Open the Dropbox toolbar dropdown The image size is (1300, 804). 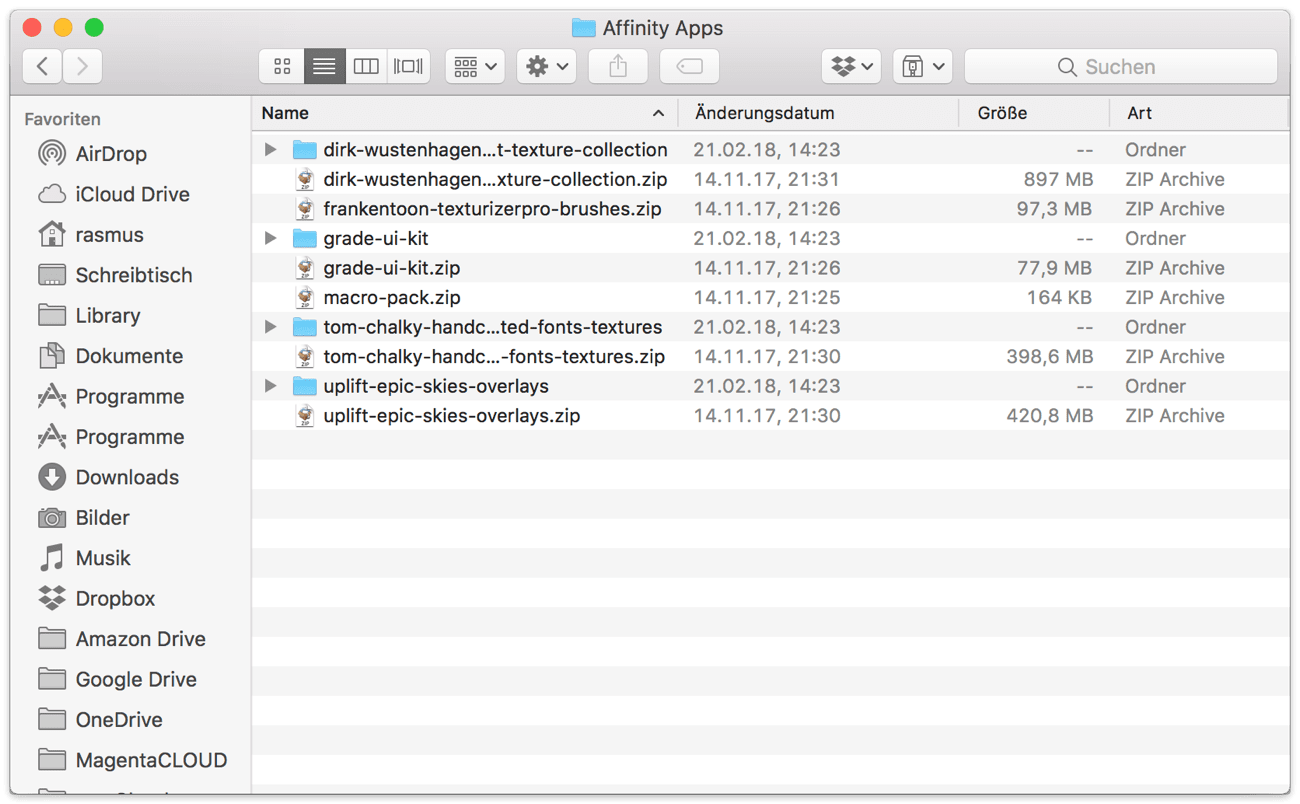point(851,66)
